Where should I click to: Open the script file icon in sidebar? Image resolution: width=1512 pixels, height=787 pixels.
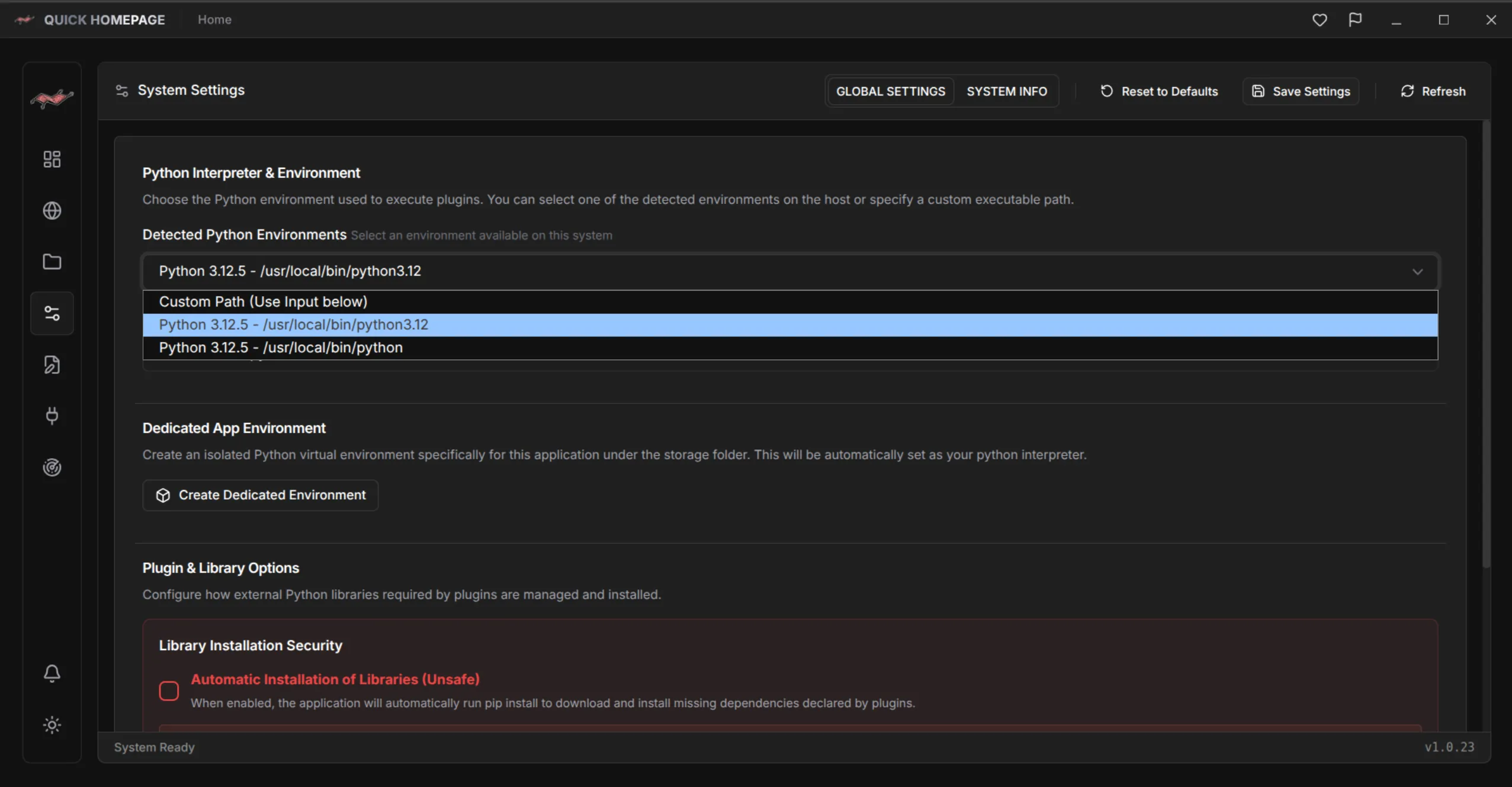coord(52,364)
